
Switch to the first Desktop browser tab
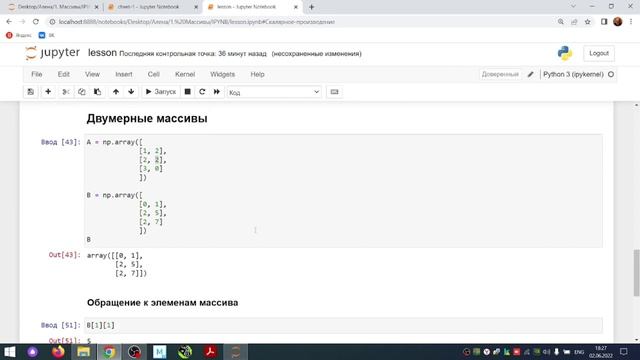(x=53, y=7)
